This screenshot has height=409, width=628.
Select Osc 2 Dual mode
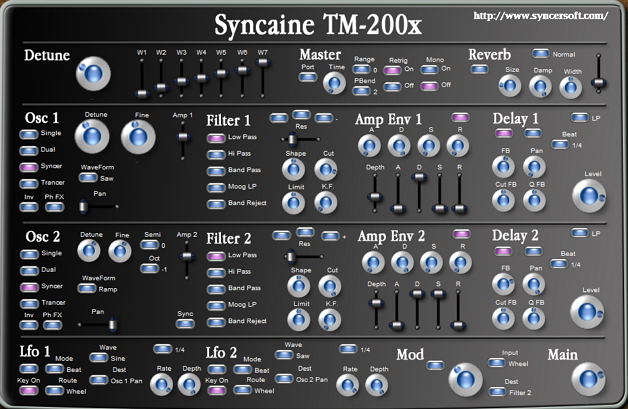29,271
